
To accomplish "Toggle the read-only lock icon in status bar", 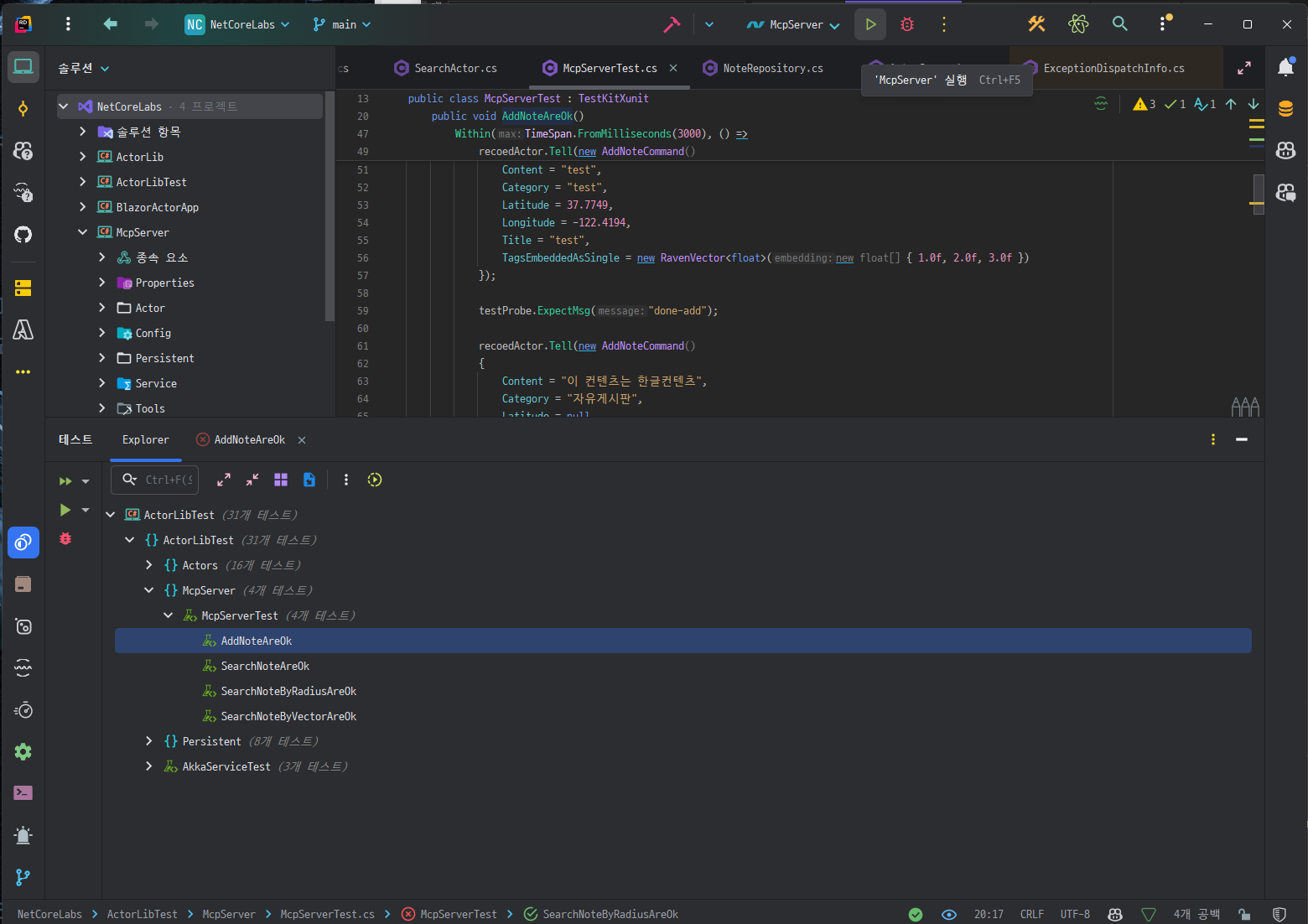I will coord(1244,914).
